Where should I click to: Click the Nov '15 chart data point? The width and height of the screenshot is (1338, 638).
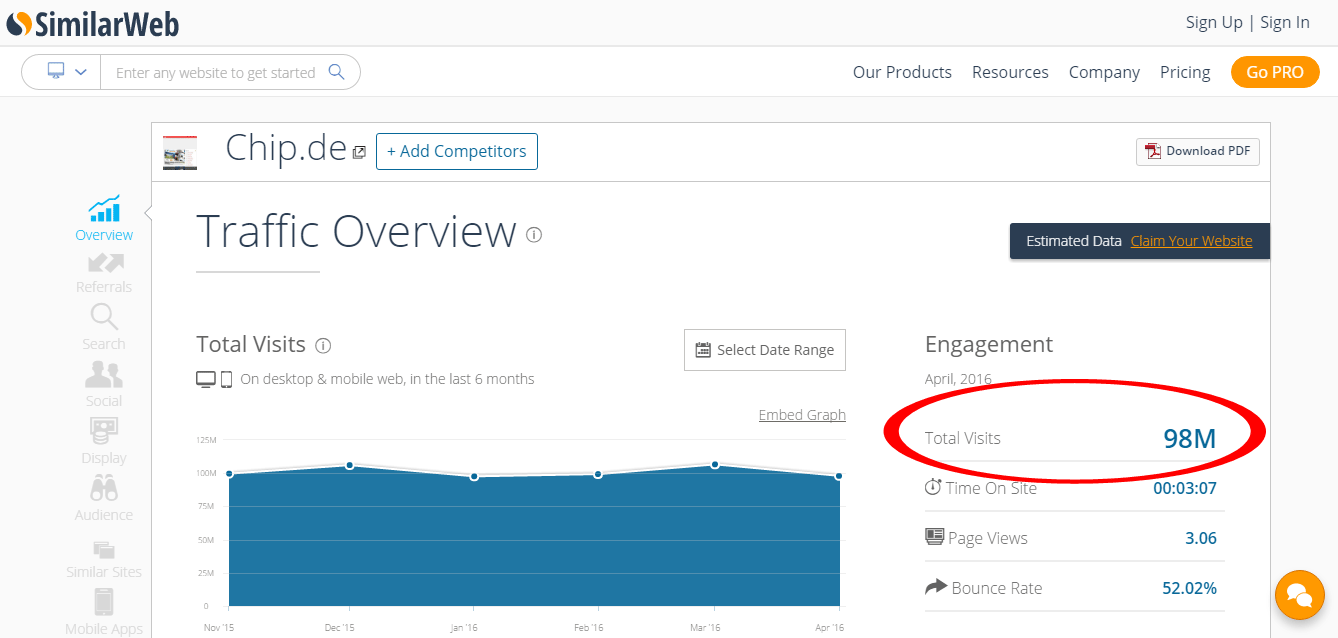(229, 474)
